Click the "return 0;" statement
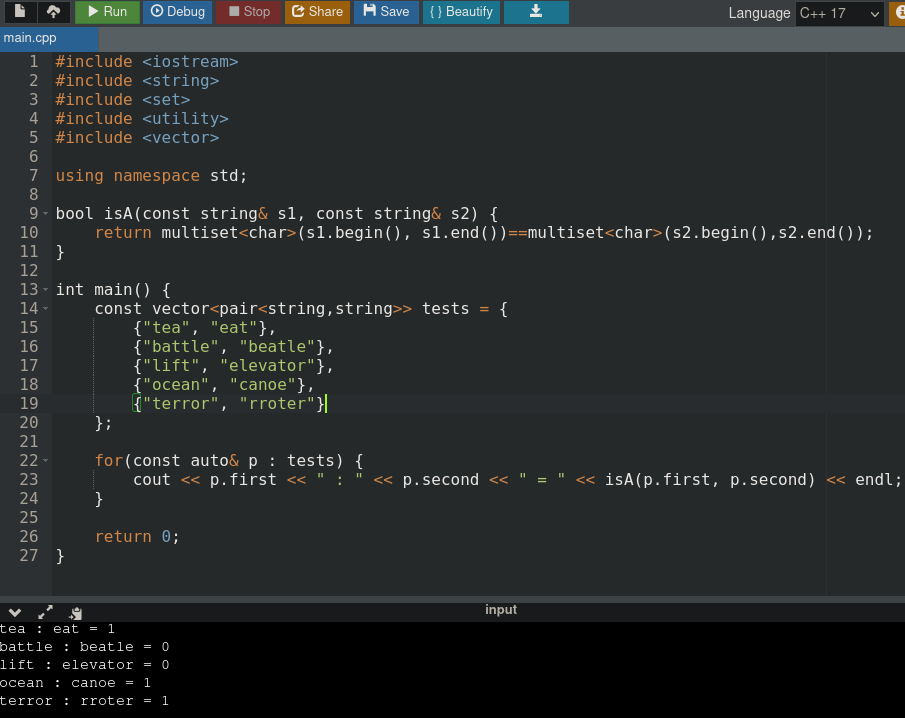 [x=137, y=537]
